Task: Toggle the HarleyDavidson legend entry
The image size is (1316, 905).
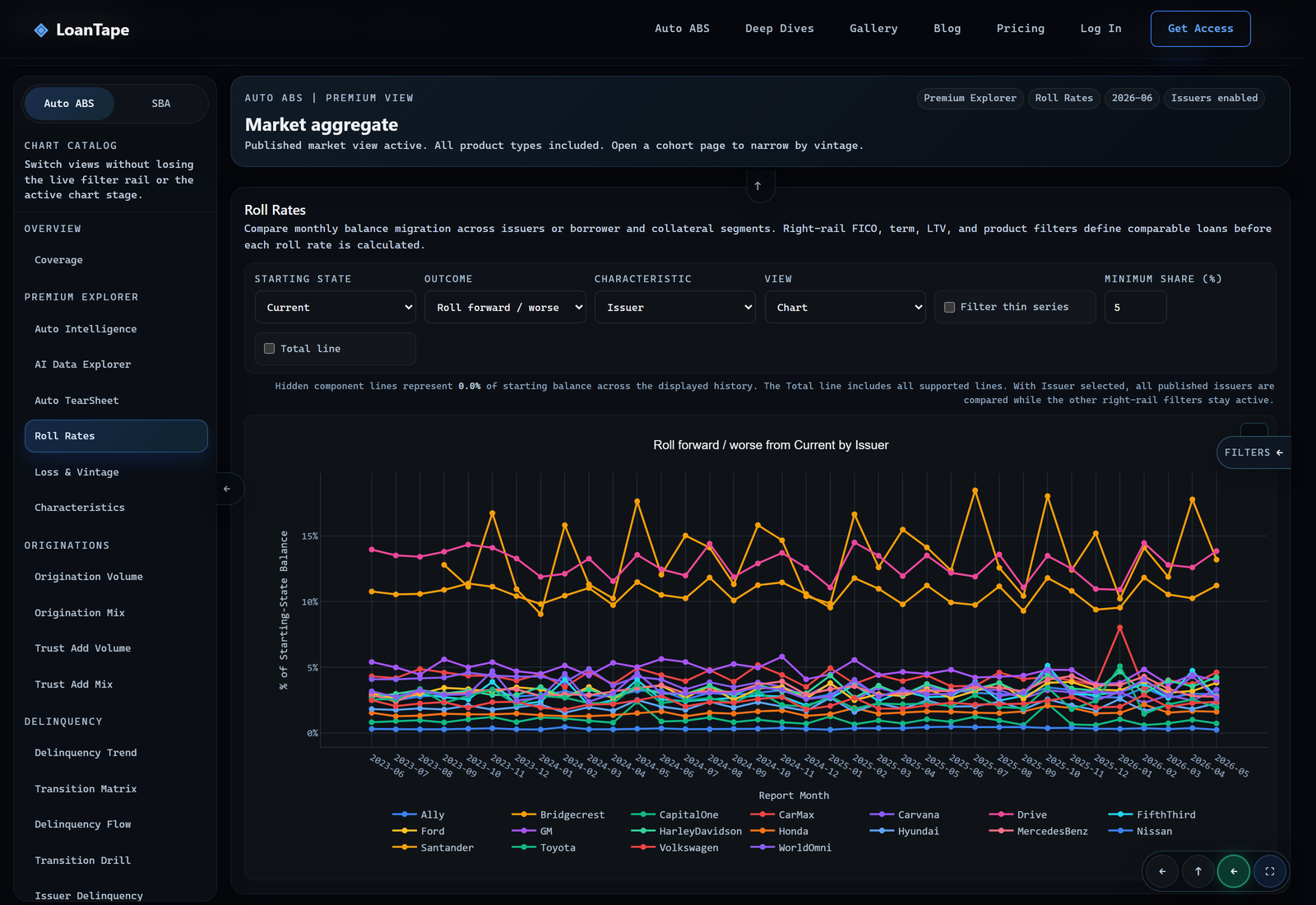Action: point(686,832)
